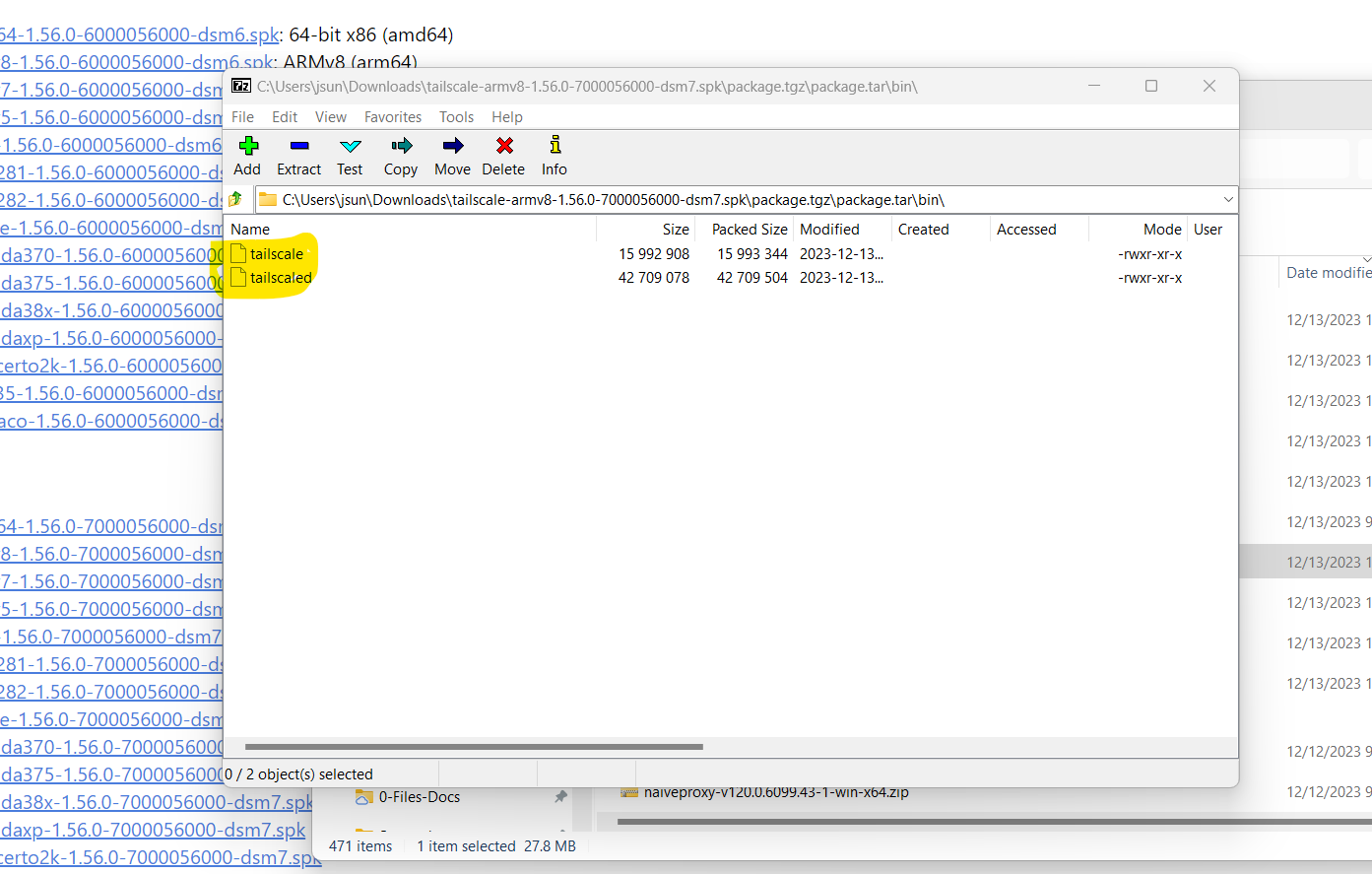
Task: Click packed size 15 993 344
Action: coord(752,253)
